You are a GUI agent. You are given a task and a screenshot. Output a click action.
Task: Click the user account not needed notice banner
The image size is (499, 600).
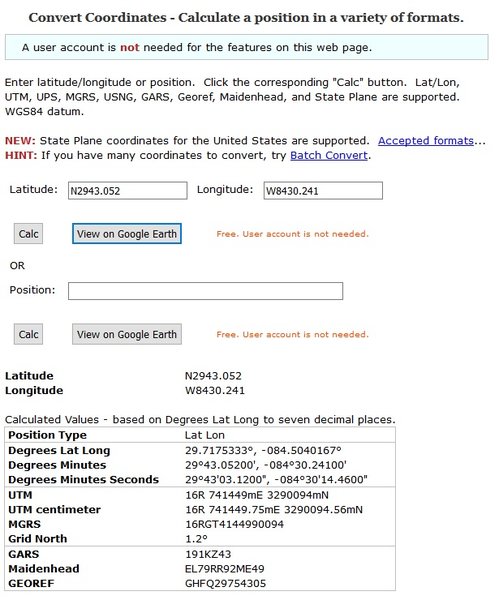pos(246,47)
